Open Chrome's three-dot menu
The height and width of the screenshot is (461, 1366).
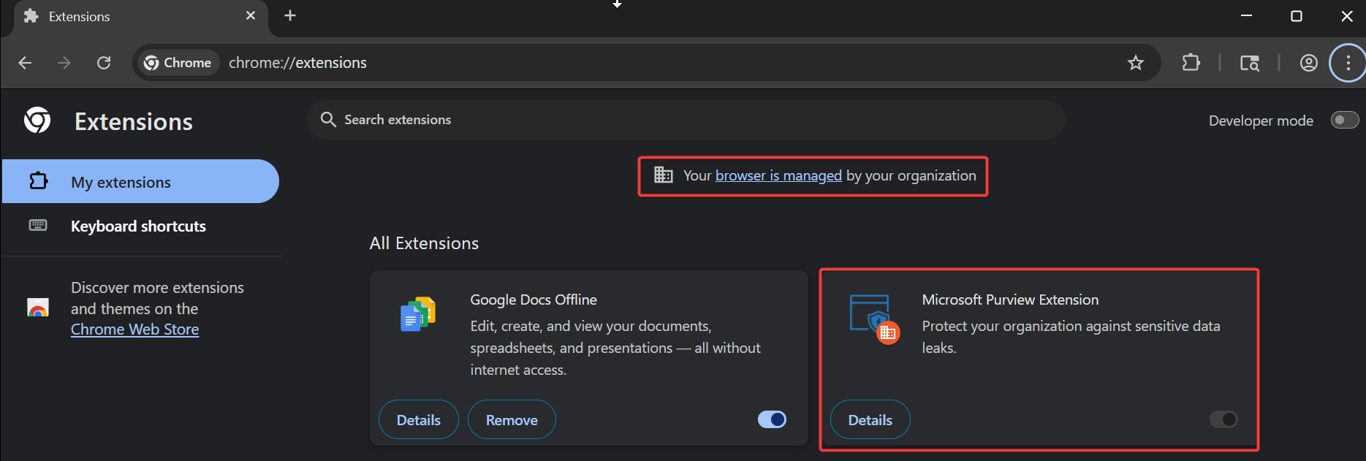pyautogui.click(x=1347, y=63)
